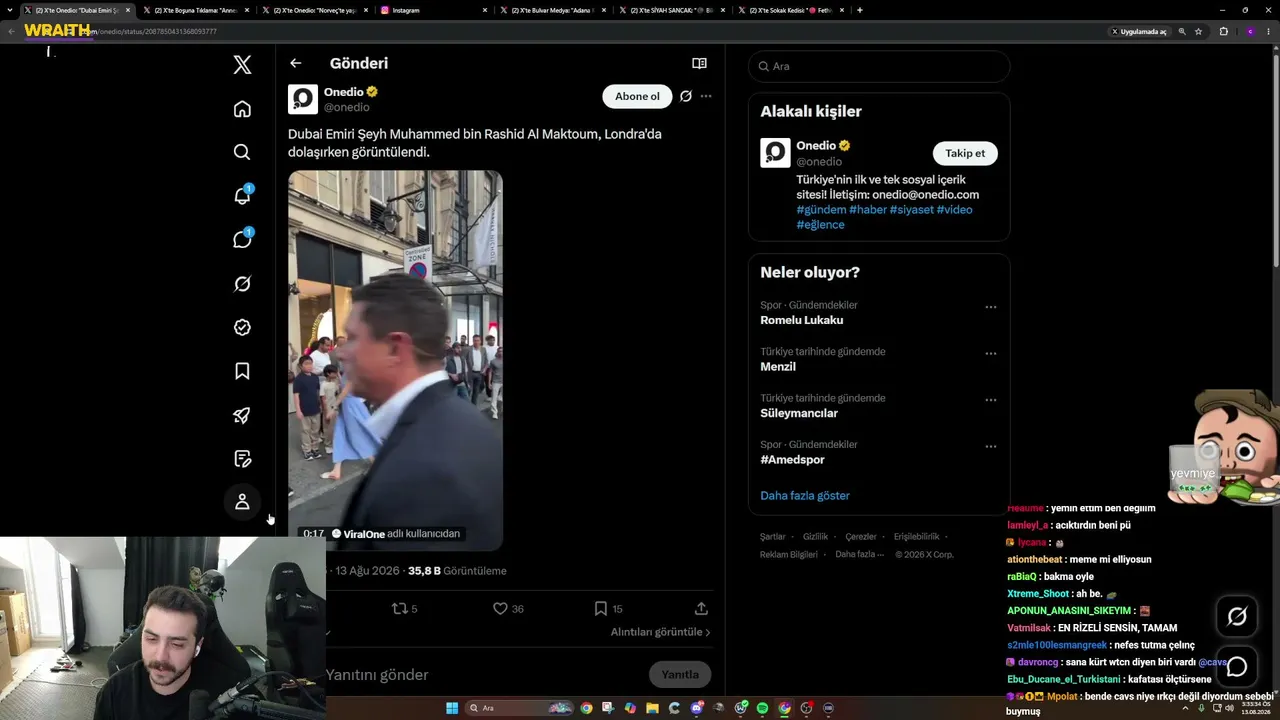Open Gizlilik footer link
1280x720 pixels.
pyautogui.click(x=815, y=537)
